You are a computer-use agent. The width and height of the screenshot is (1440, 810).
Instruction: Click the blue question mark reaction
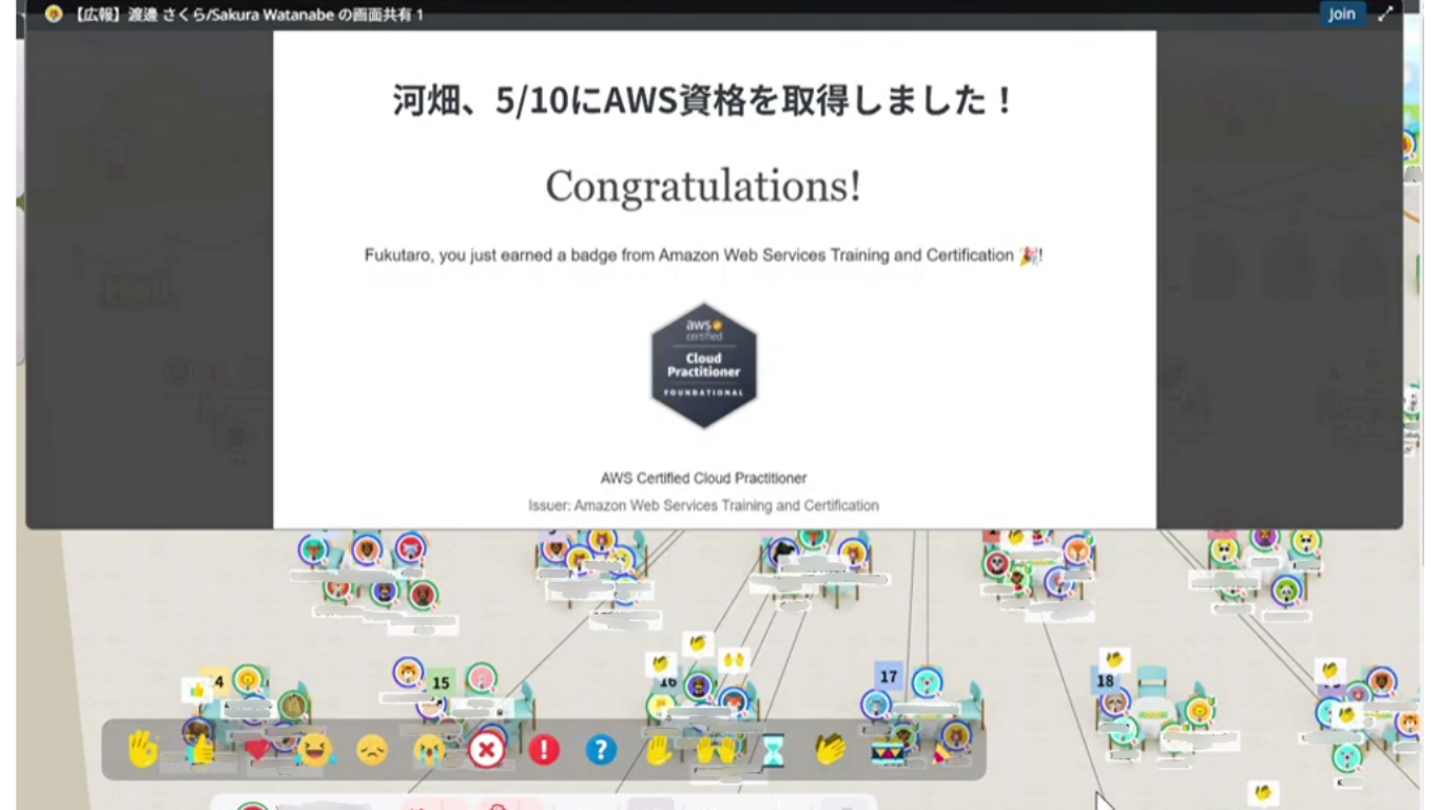coord(601,749)
